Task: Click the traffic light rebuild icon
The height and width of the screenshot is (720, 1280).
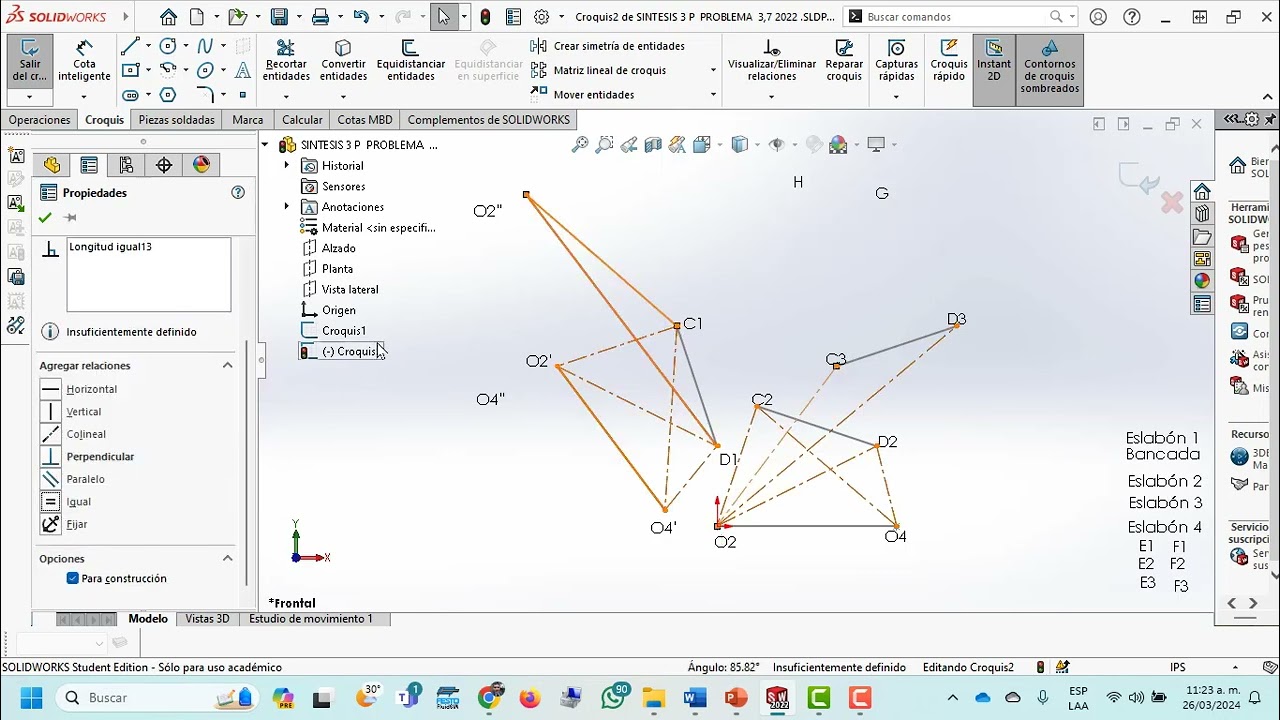Action: [x=485, y=17]
